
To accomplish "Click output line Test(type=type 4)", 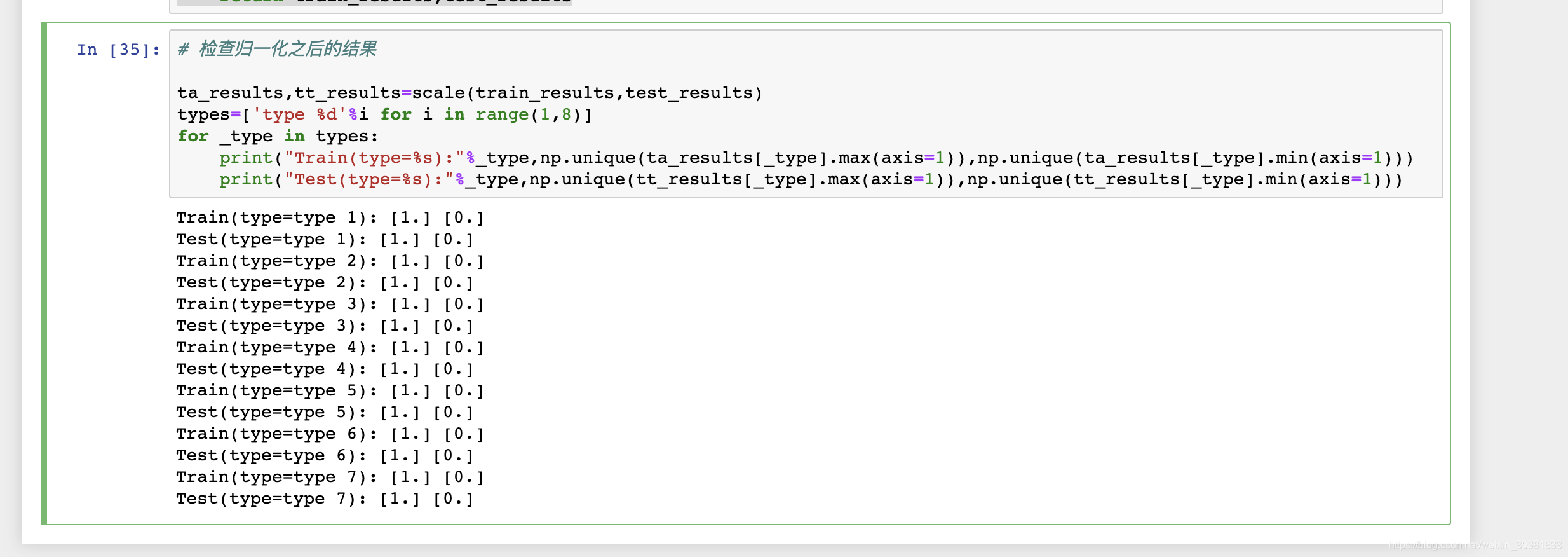I will point(325,369).
